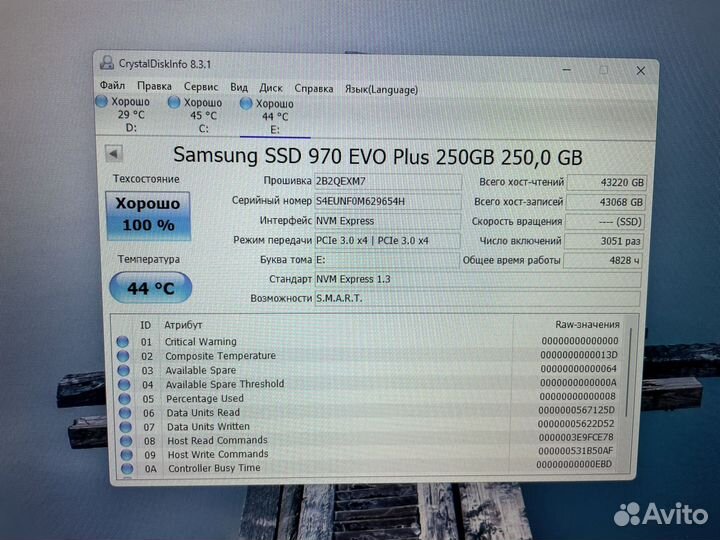Viewport: 720px width, 540px height.
Task: Open the Сервис menu
Action: (x=201, y=87)
